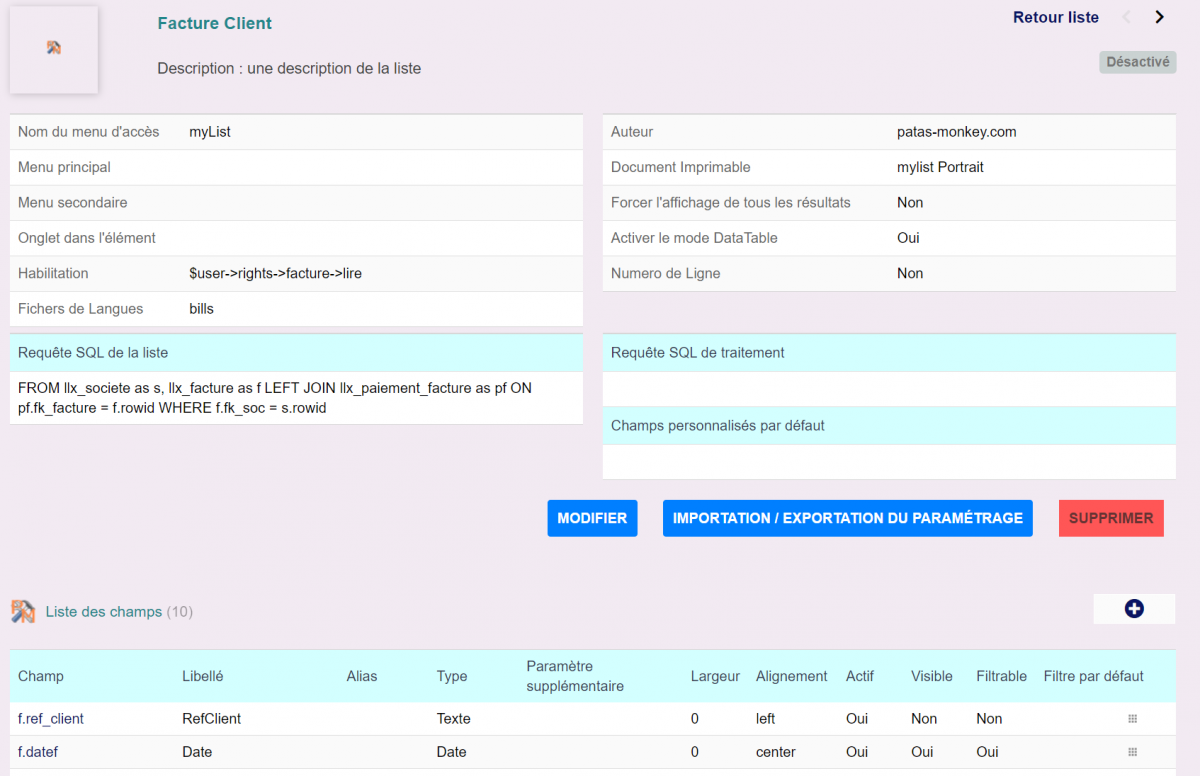Open Importation / Exportation du paramétrage

click(847, 518)
